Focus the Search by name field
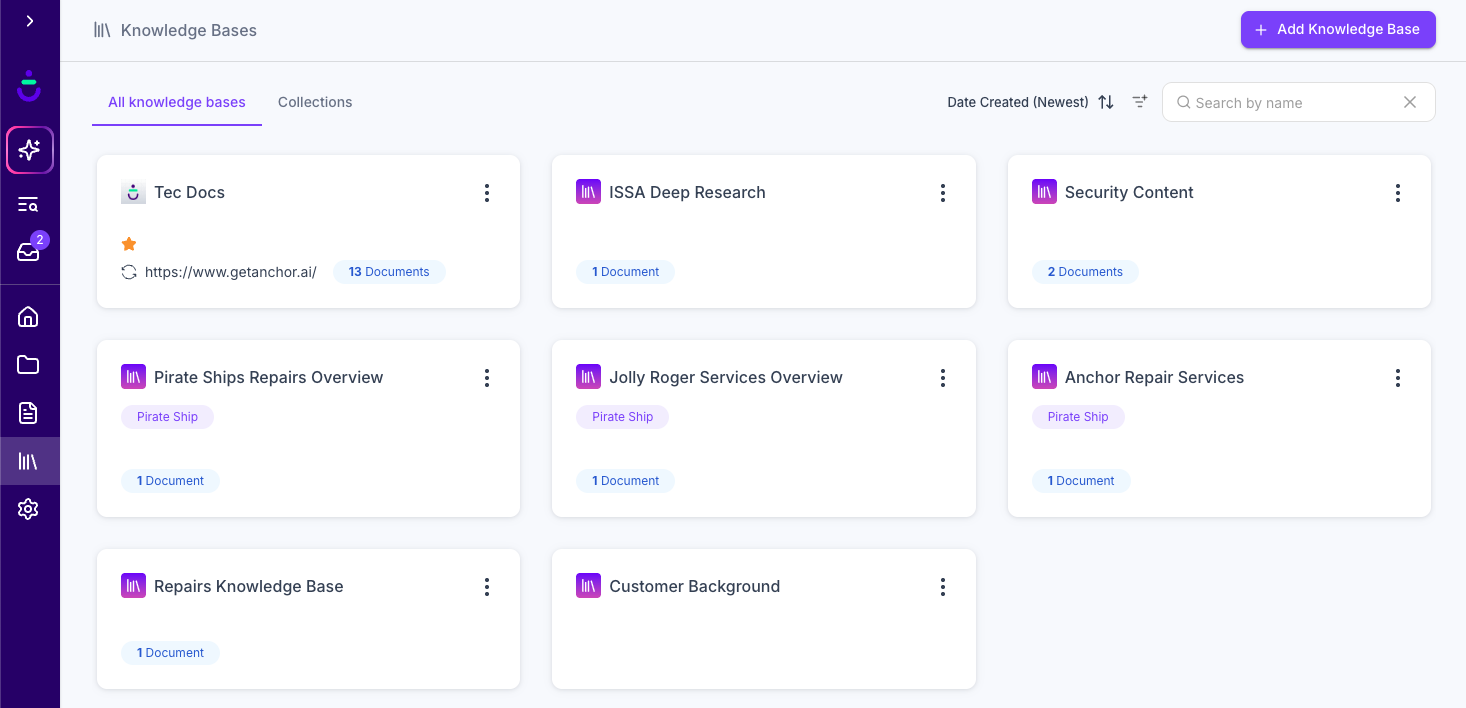Screen dimensions: 1466x708 click(x=1298, y=102)
